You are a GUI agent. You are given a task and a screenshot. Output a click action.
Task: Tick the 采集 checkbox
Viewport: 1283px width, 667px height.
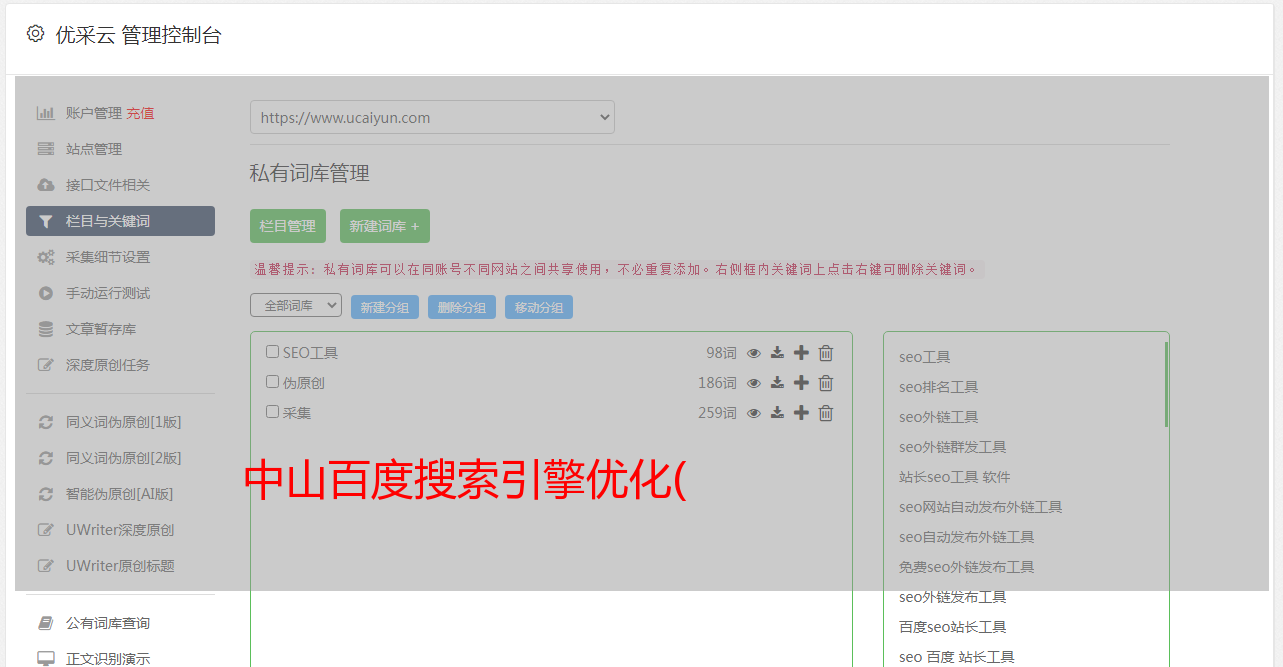click(272, 412)
